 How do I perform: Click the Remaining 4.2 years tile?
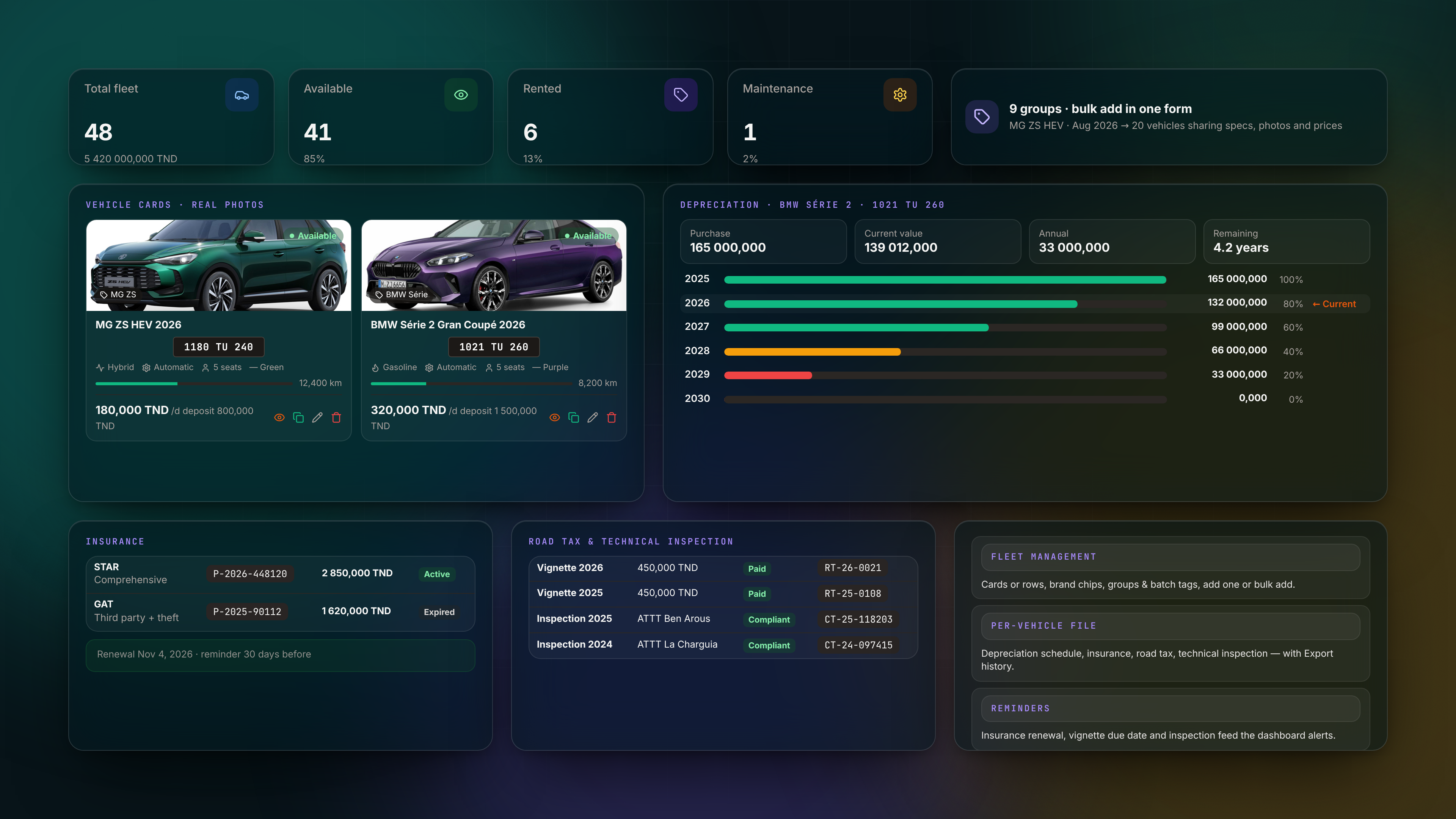(x=1287, y=242)
